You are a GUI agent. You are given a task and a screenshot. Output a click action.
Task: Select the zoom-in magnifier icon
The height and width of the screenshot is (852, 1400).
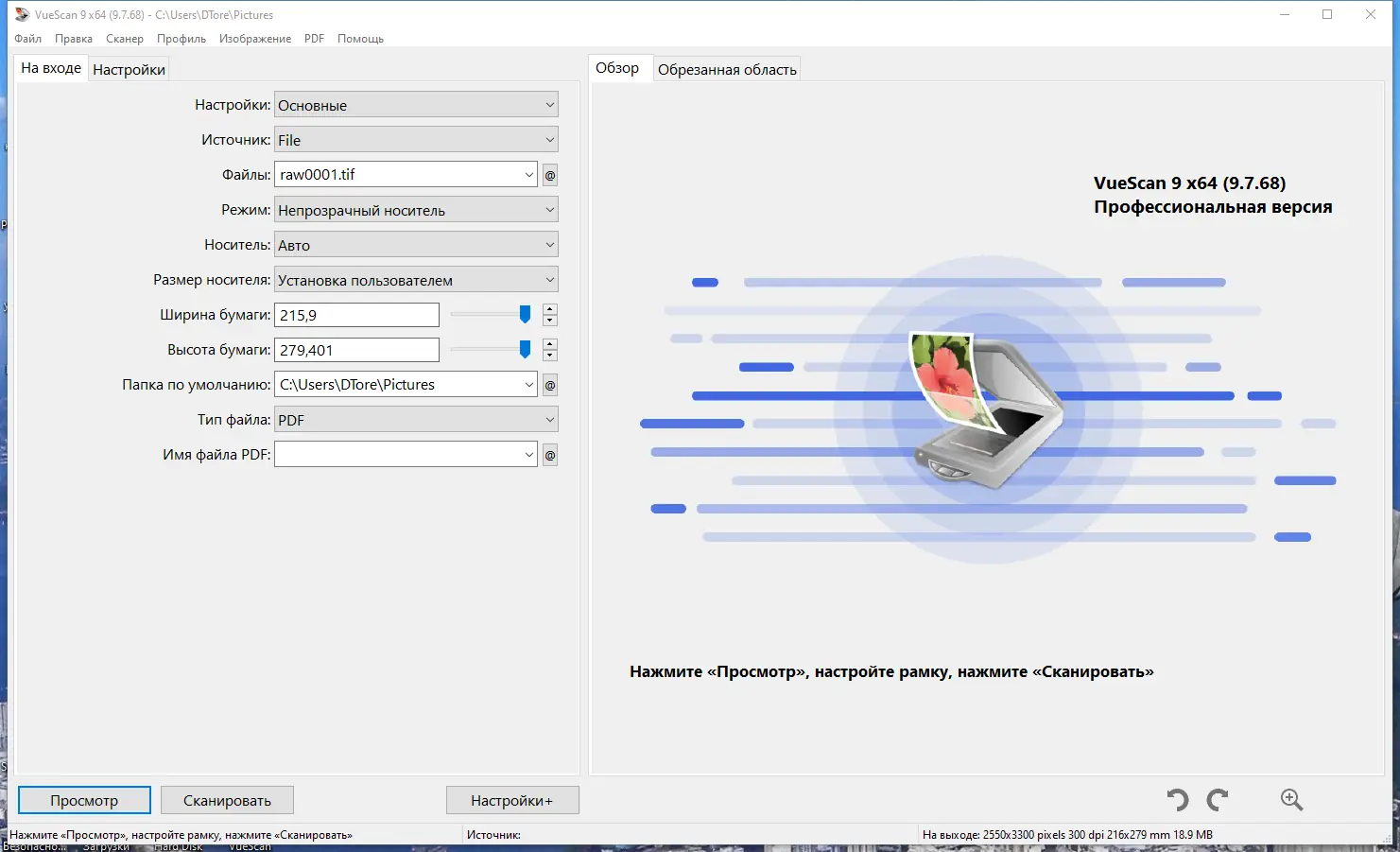pyautogui.click(x=1291, y=799)
